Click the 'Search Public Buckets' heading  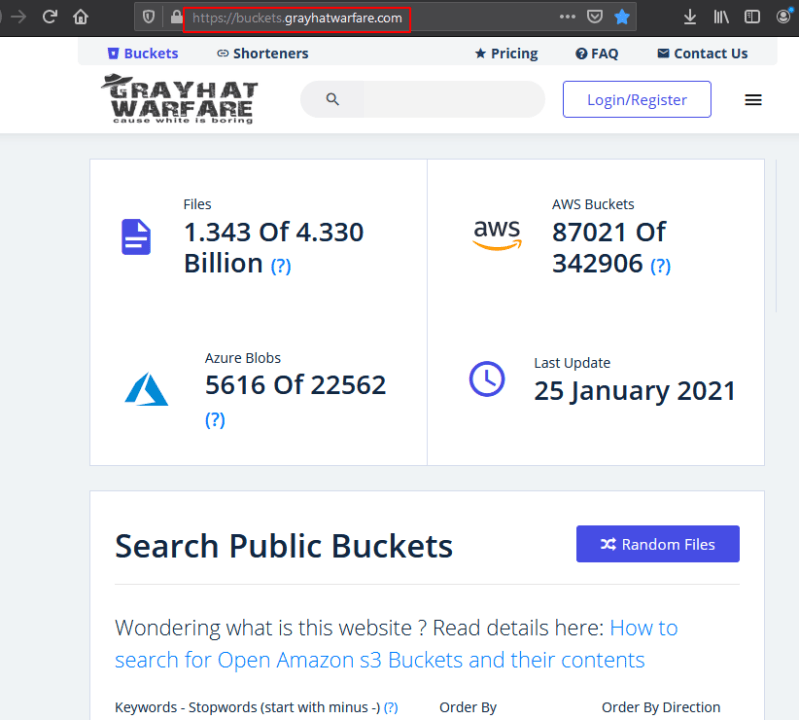click(x=284, y=546)
